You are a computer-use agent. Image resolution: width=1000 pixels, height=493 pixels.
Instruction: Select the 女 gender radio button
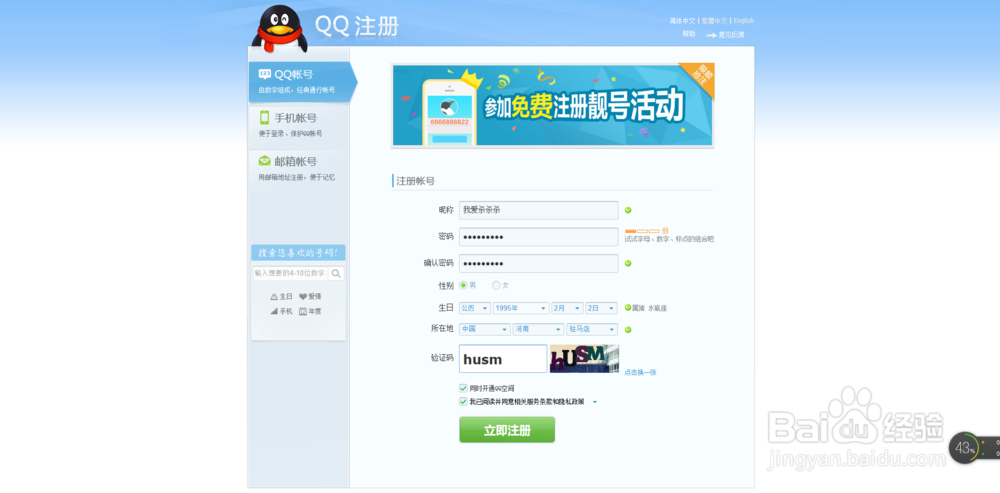[496, 285]
